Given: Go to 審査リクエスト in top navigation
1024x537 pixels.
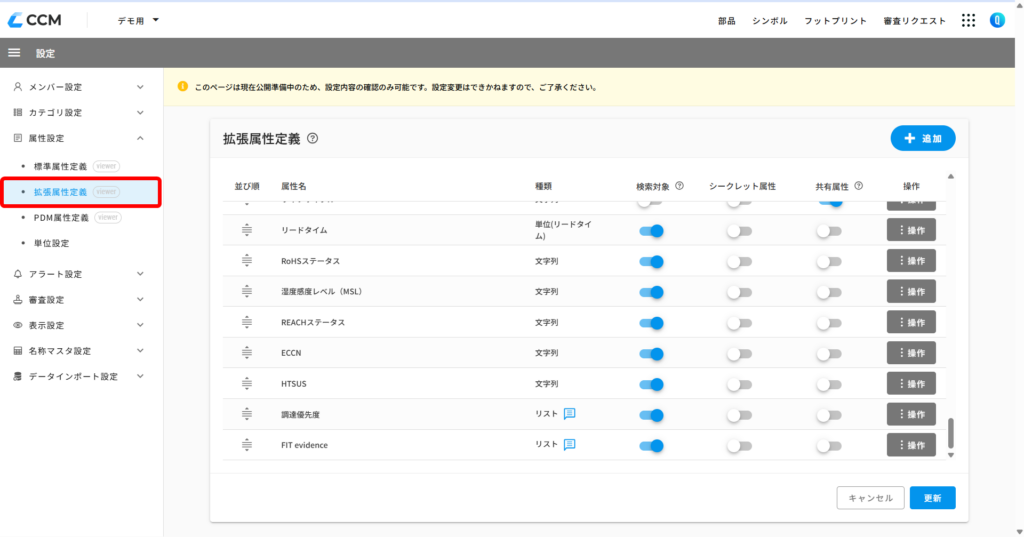Looking at the screenshot, I should click(x=914, y=21).
